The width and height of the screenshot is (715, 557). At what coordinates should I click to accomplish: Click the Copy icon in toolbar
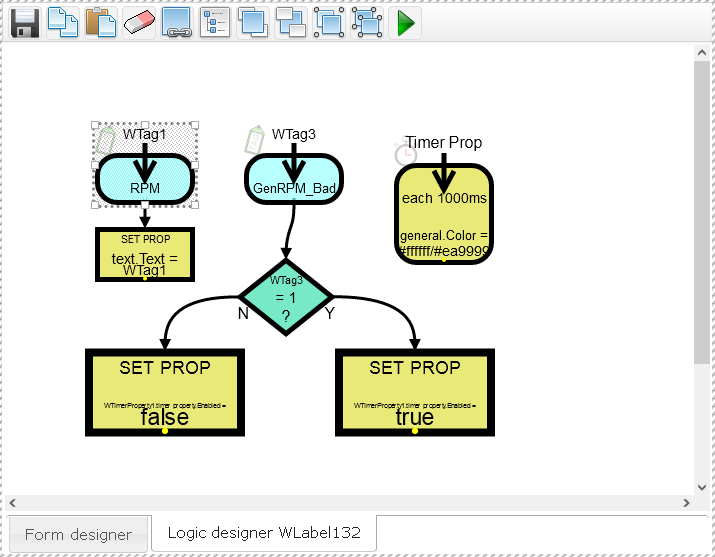pyautogui.click(x=62, y=22)
